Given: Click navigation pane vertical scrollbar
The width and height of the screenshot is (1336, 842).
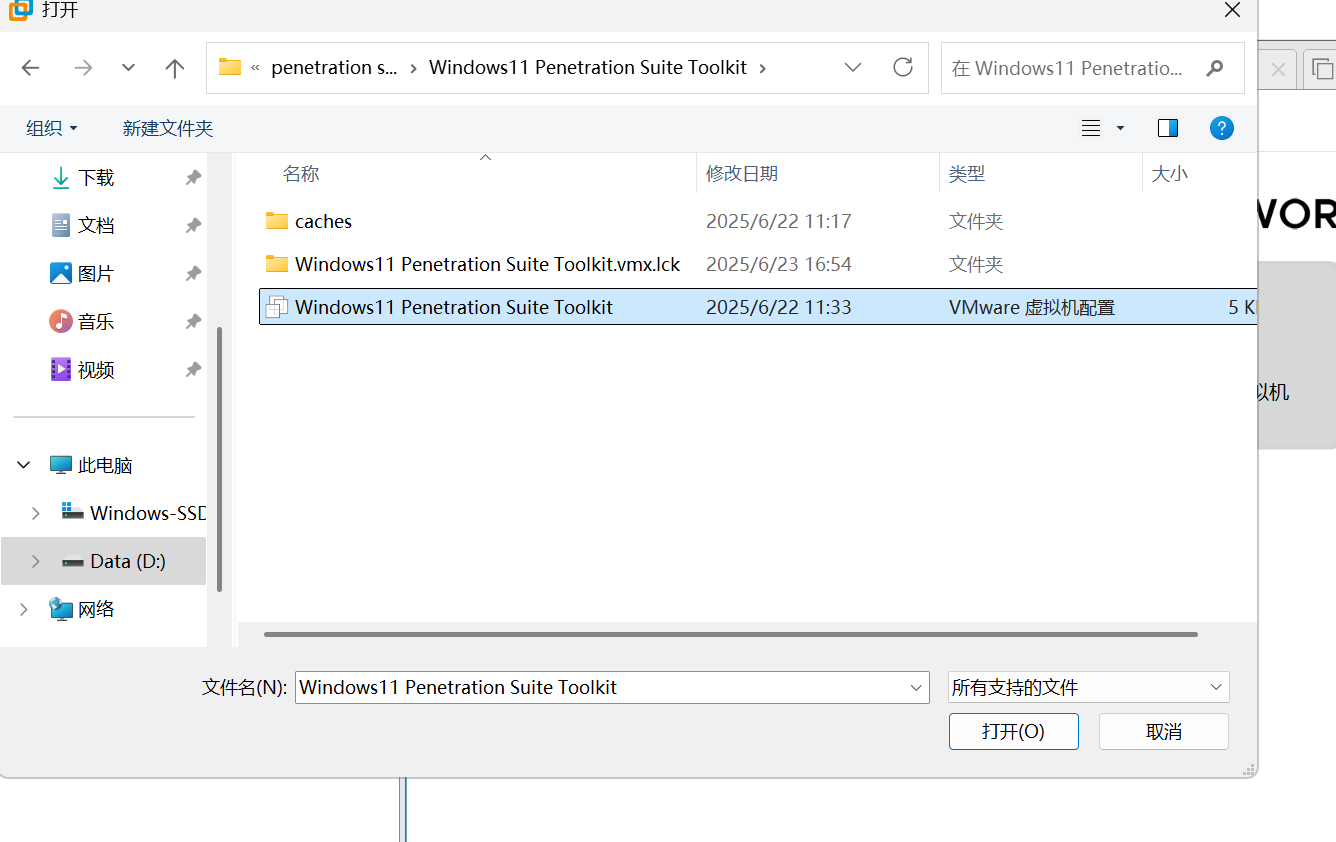Looking at the screenshot, I should 220,459.
